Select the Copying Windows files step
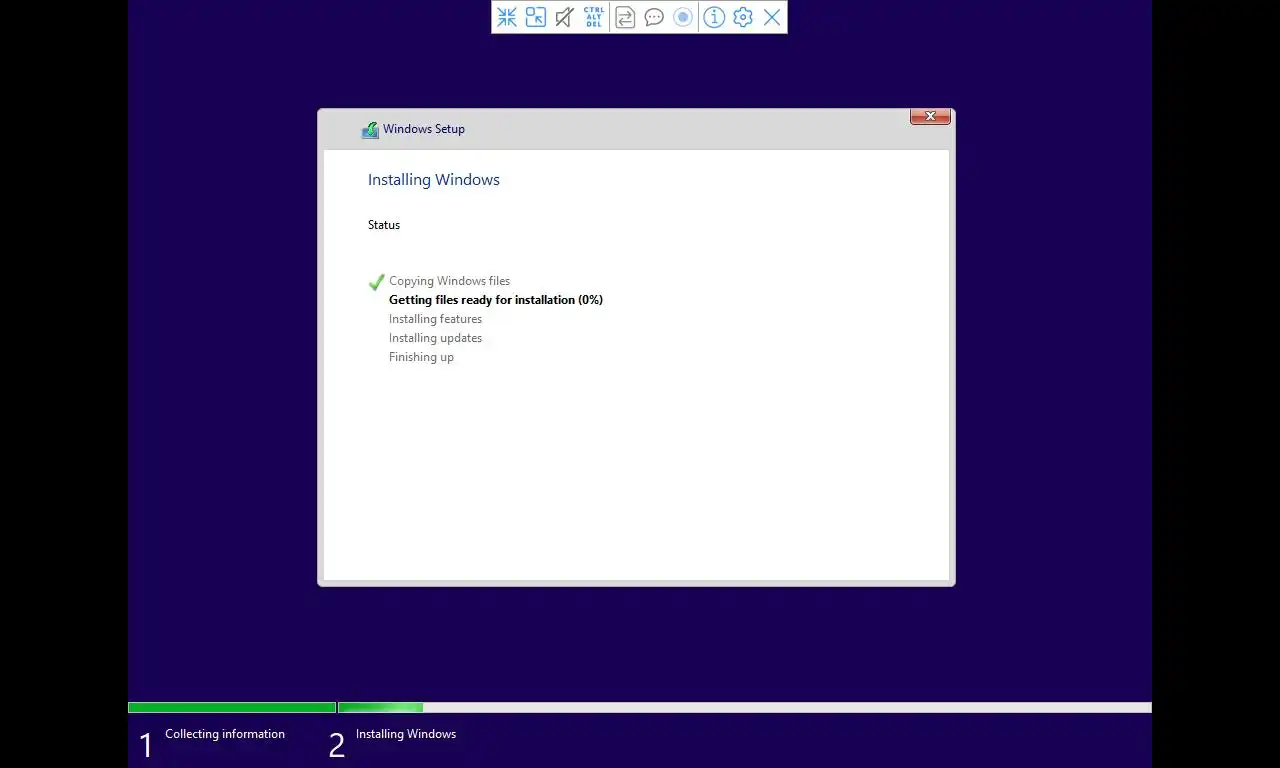Viewport: 1280px width, 768px height. [449, 281]
